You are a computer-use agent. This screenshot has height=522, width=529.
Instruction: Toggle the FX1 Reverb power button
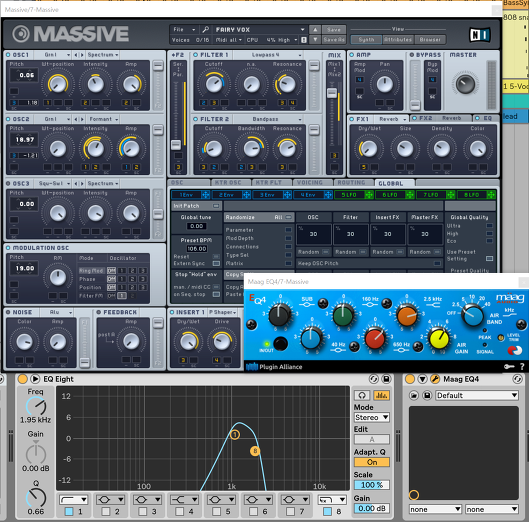tap(352, 119)
